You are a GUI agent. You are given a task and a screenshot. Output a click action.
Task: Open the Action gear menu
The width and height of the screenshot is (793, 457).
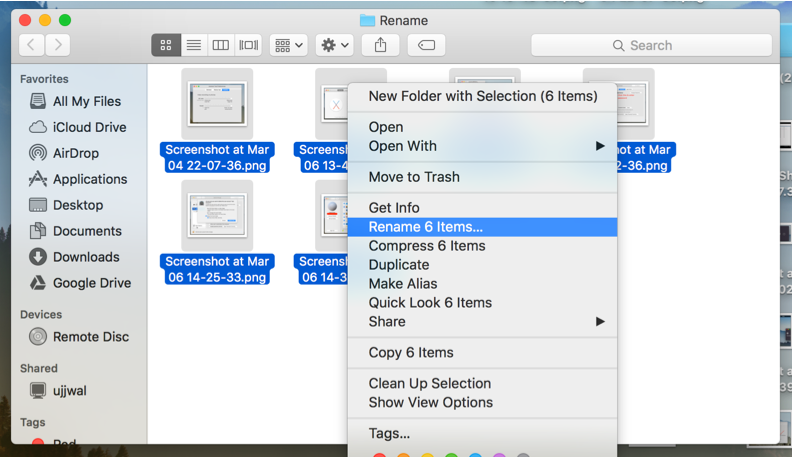point(334,45)
